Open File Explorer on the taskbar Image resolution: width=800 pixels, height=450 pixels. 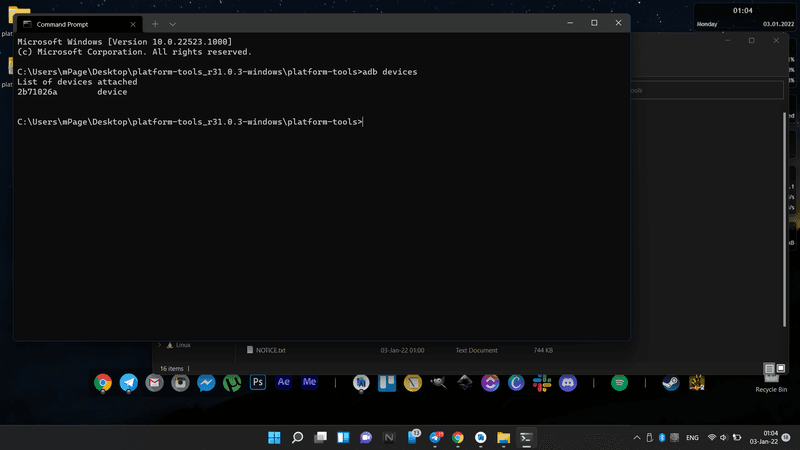(x=504, y=438)
